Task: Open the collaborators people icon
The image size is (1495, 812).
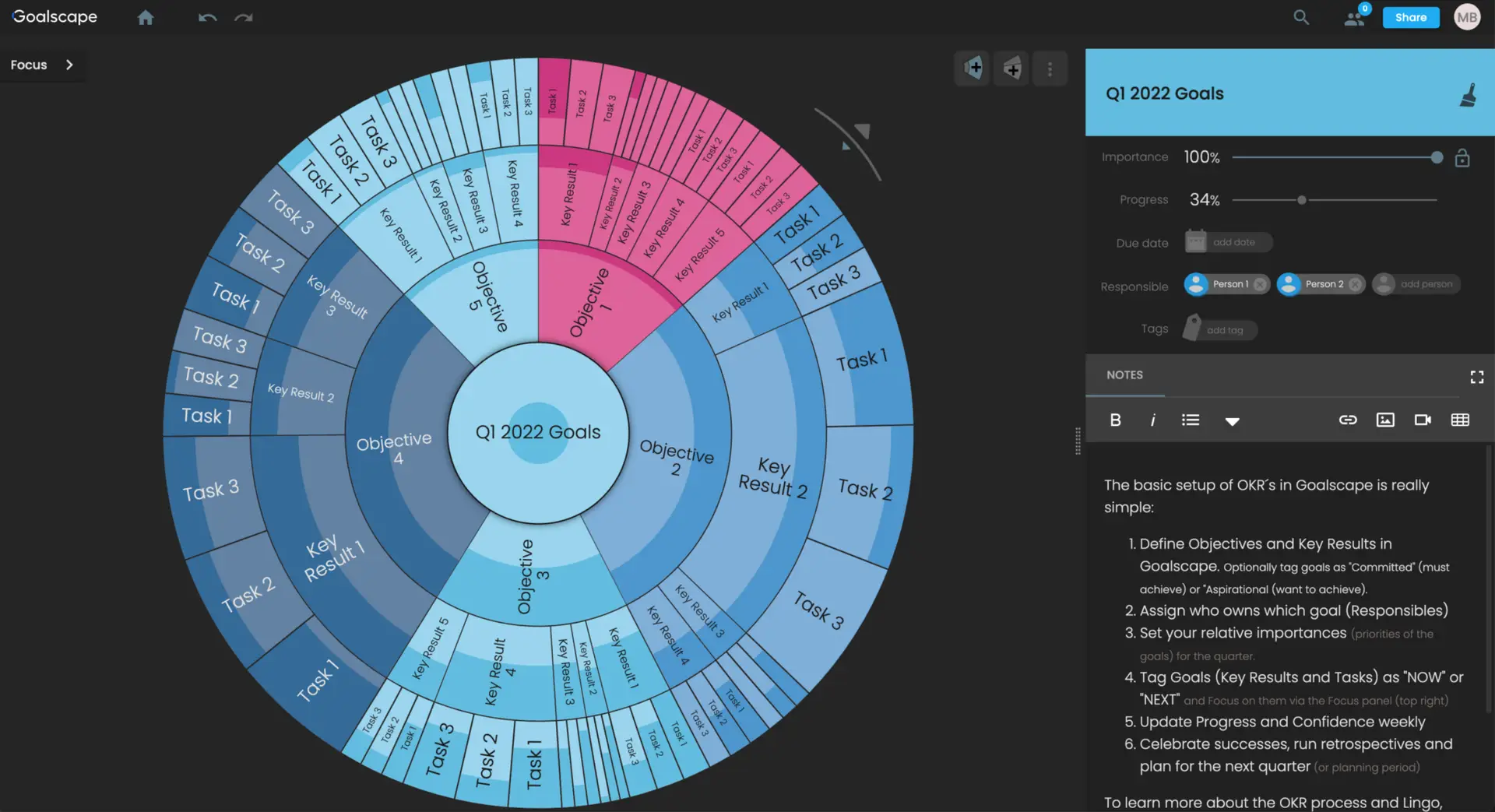Action: 1355,18
